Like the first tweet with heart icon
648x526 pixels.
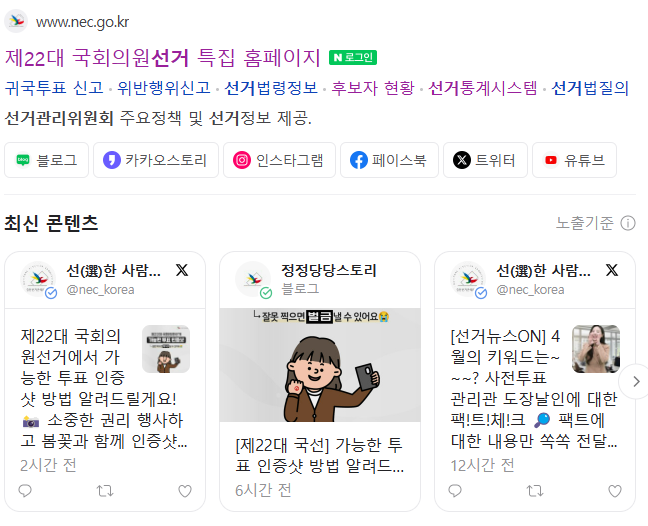tap(185, 491)
